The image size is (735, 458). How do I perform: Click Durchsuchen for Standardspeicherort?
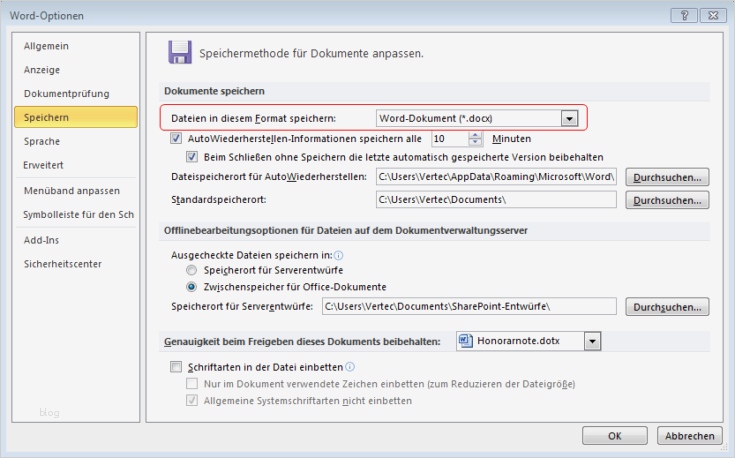667,200
